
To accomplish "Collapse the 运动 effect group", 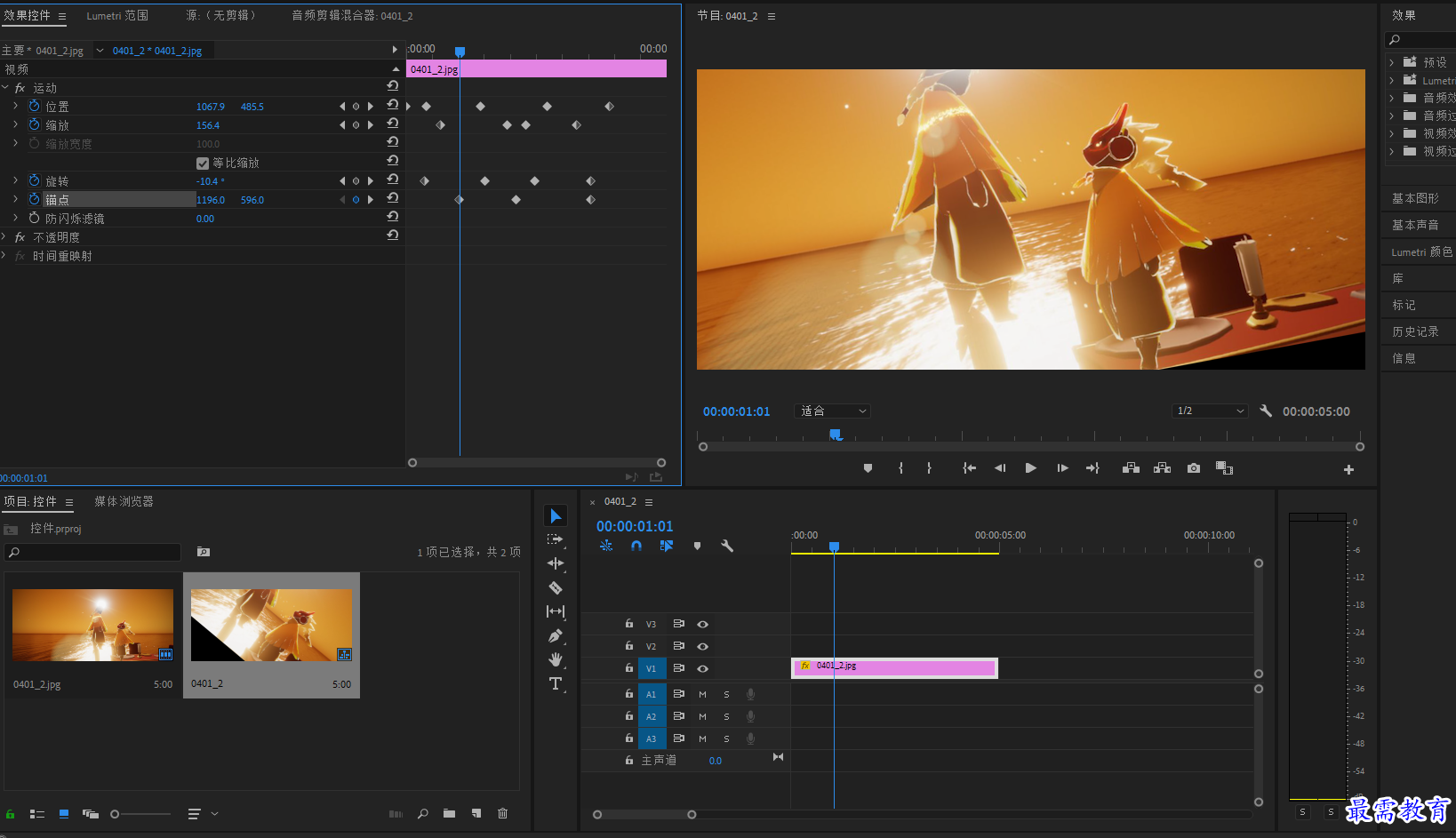I will (5, 87).
